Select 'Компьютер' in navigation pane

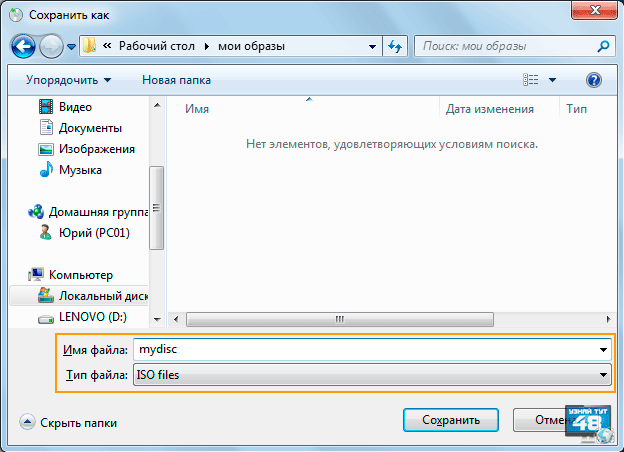click(81, 275)
